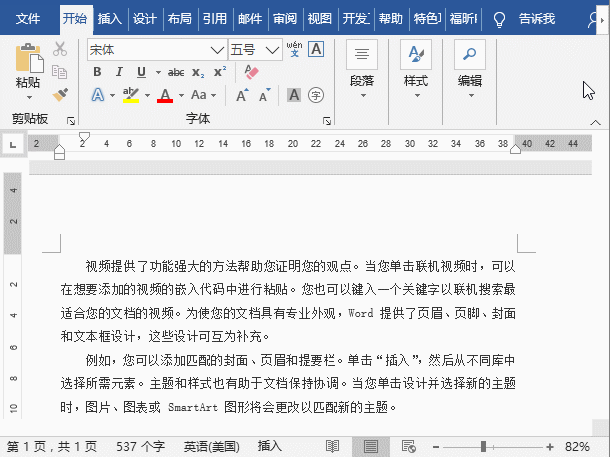The image size is (610, 457).
Task: Toggle superscript formatting
Action: (x=220, y=72)
